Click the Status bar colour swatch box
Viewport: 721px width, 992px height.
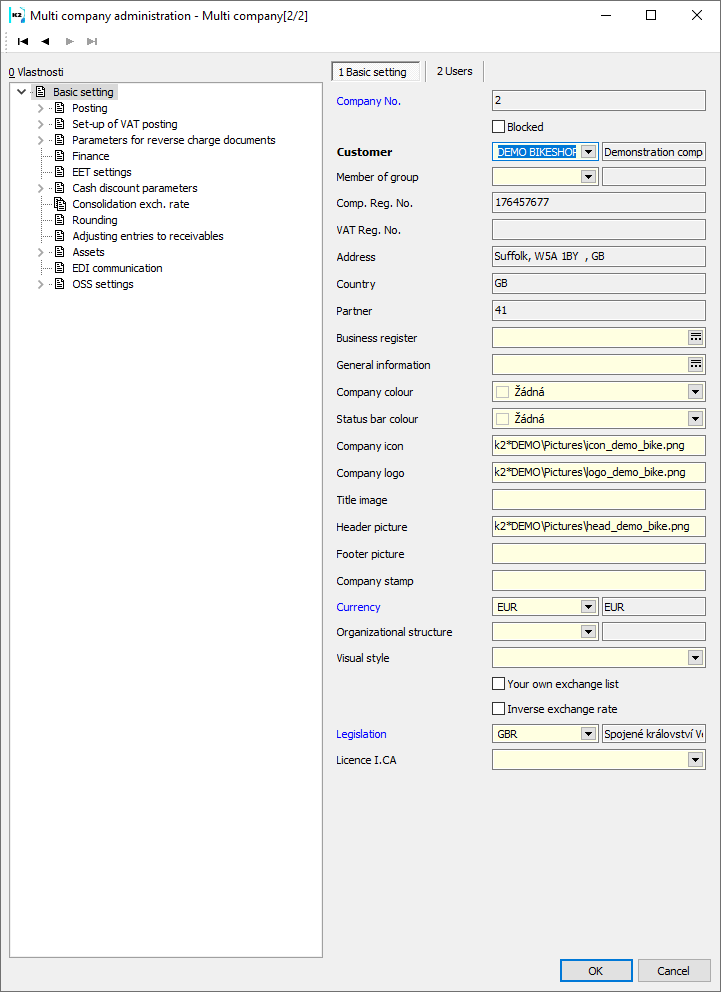click(503, 419)
